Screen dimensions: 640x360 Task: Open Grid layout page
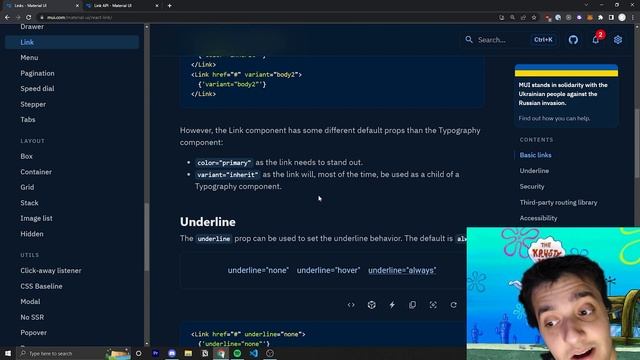pos(27,187)
